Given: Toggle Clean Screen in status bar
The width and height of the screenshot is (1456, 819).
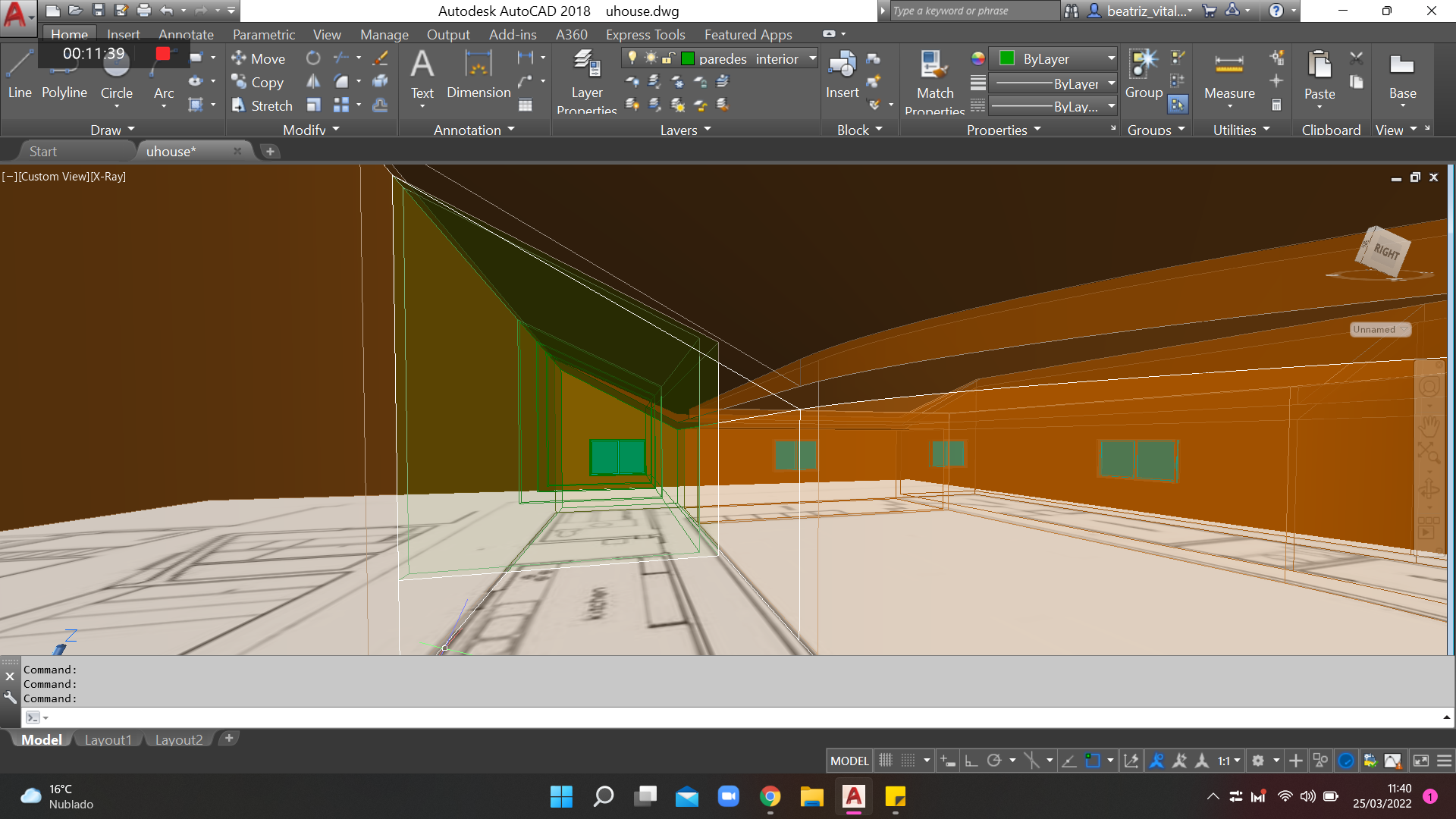Looking at the screenshot, I should [1421, 761].
